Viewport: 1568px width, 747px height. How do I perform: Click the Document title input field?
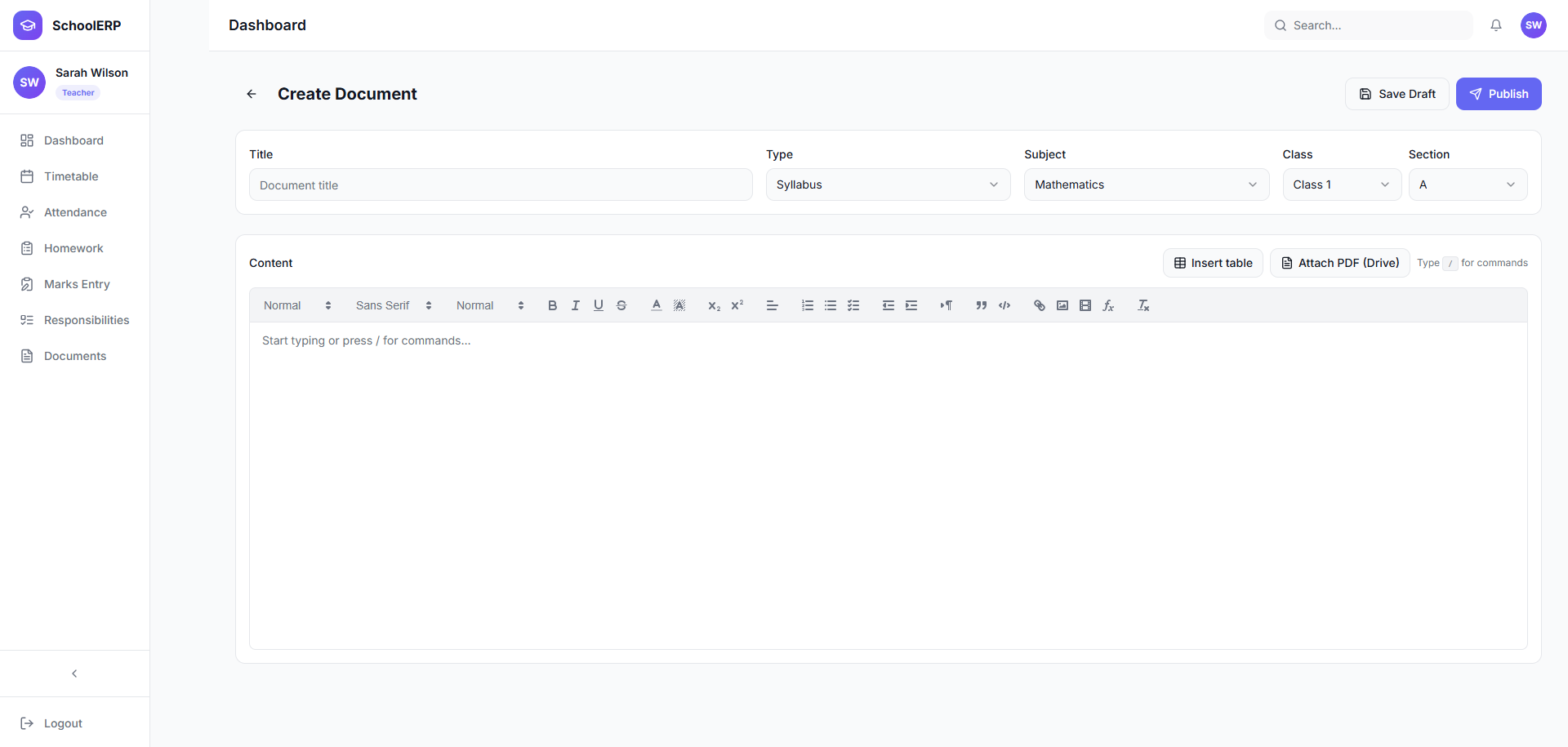pos(501,185)
